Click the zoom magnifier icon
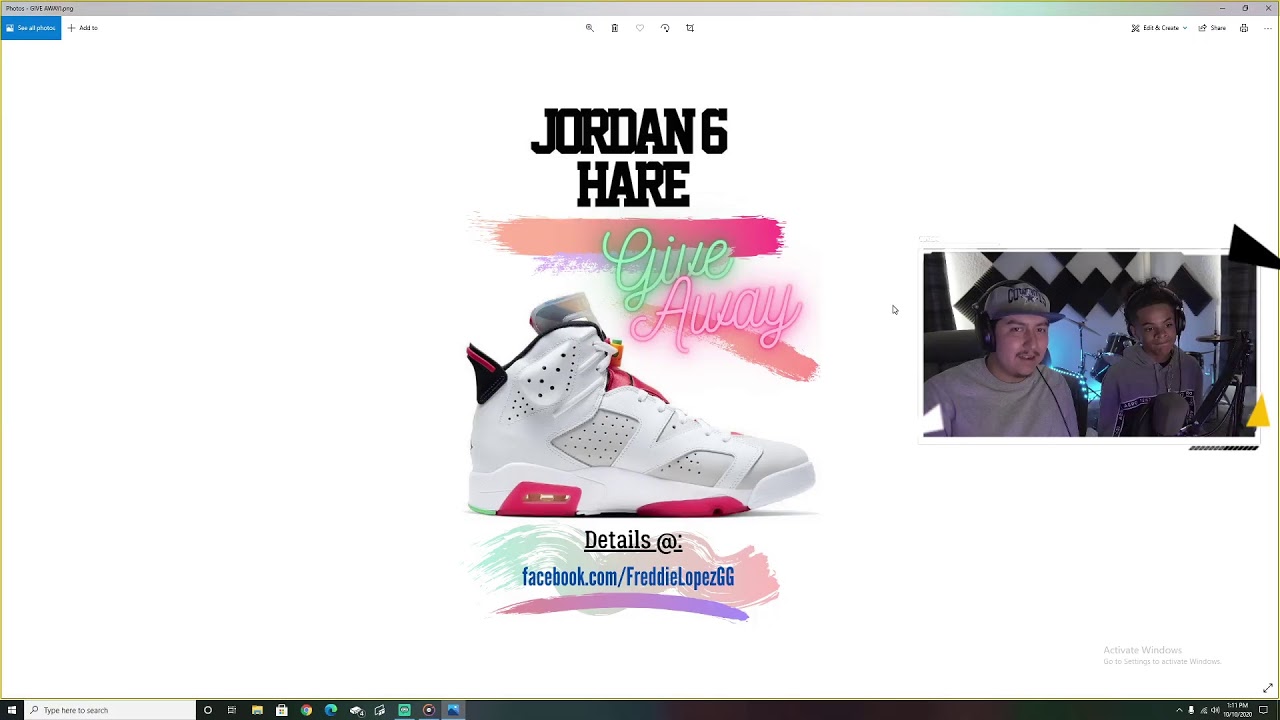The height and width of the screenshot is (720, 1280). click(589, 28)
